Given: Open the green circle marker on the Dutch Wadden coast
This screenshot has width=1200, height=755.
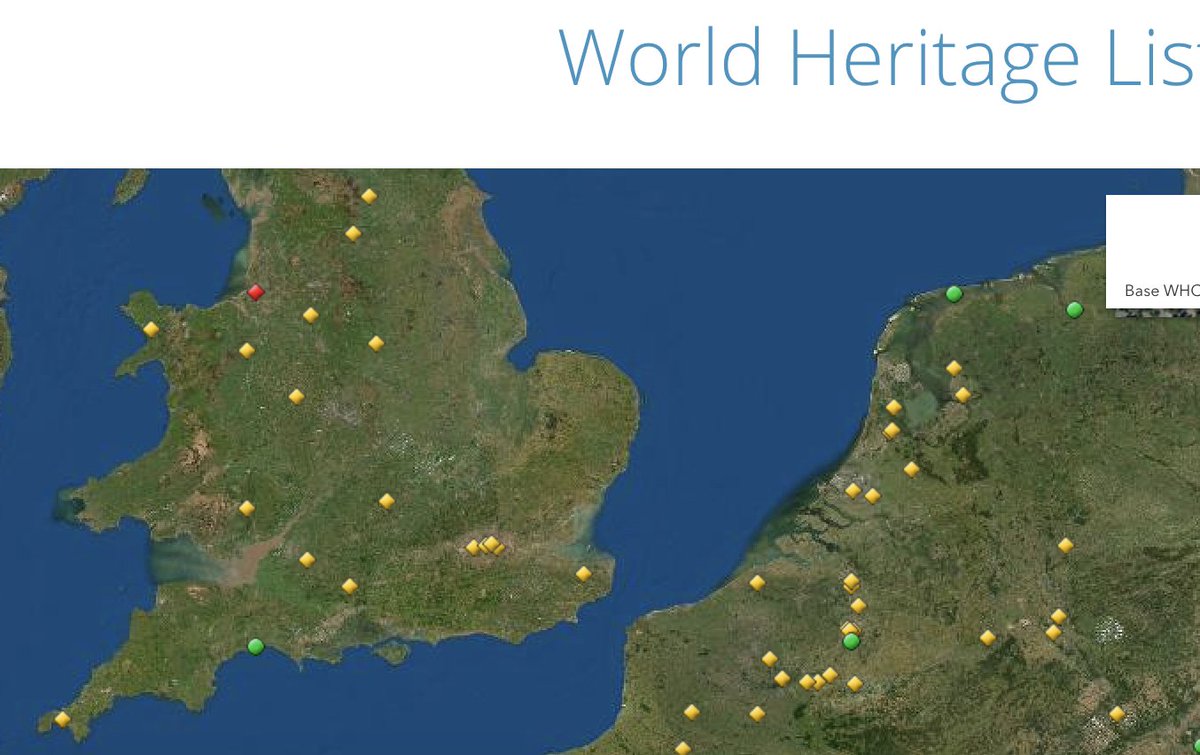Looking at the screenshot, I should pos(954,293).
